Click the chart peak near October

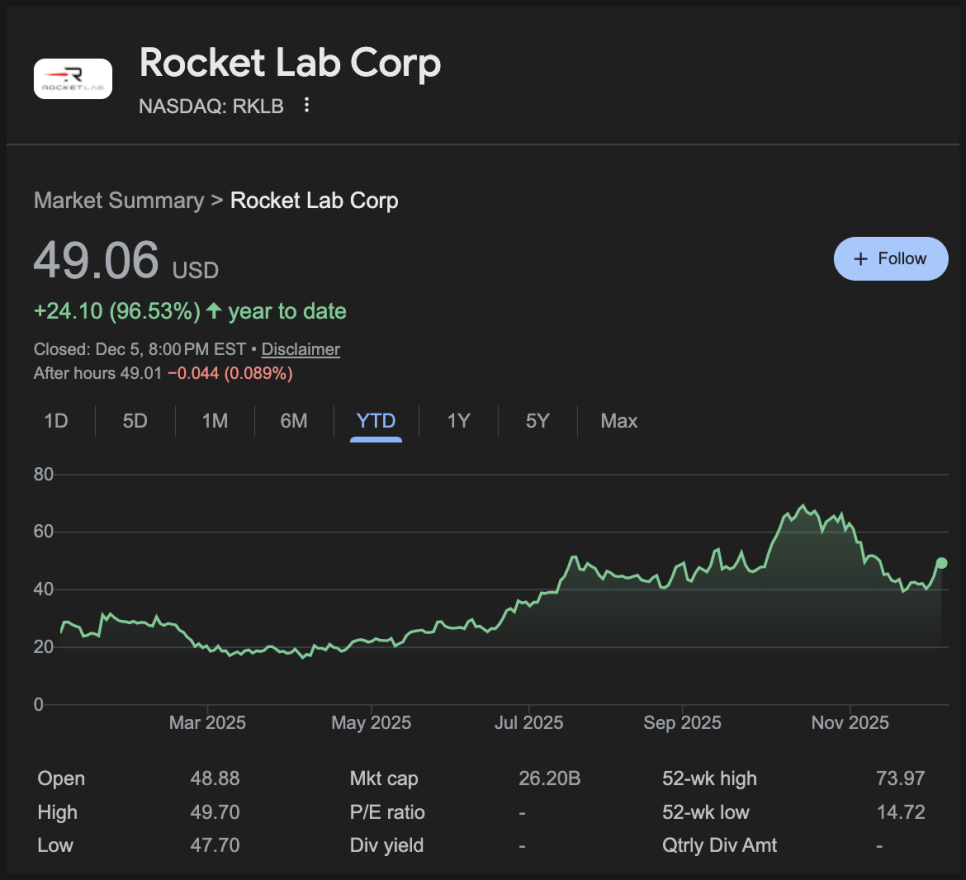(803, 506)
